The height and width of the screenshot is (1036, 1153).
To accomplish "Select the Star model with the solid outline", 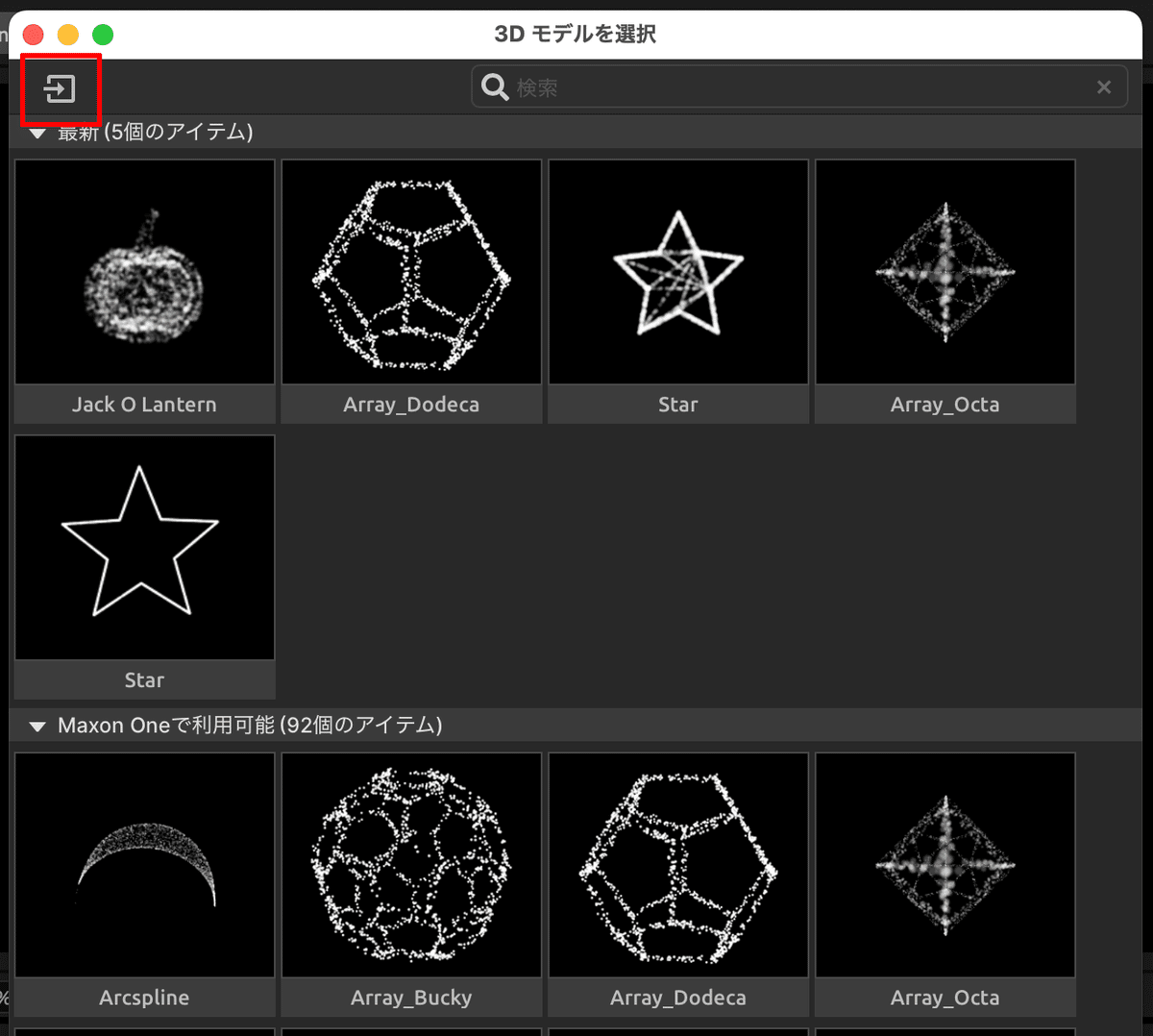I will click(x=143, y=548).
